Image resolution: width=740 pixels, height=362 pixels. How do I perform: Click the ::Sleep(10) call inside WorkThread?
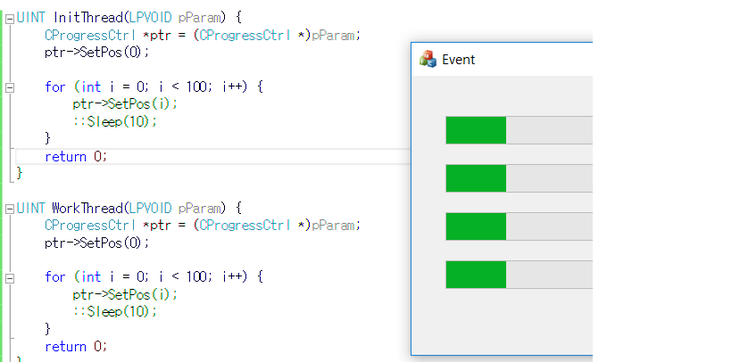pyautogui.click(x=115, y=311)
